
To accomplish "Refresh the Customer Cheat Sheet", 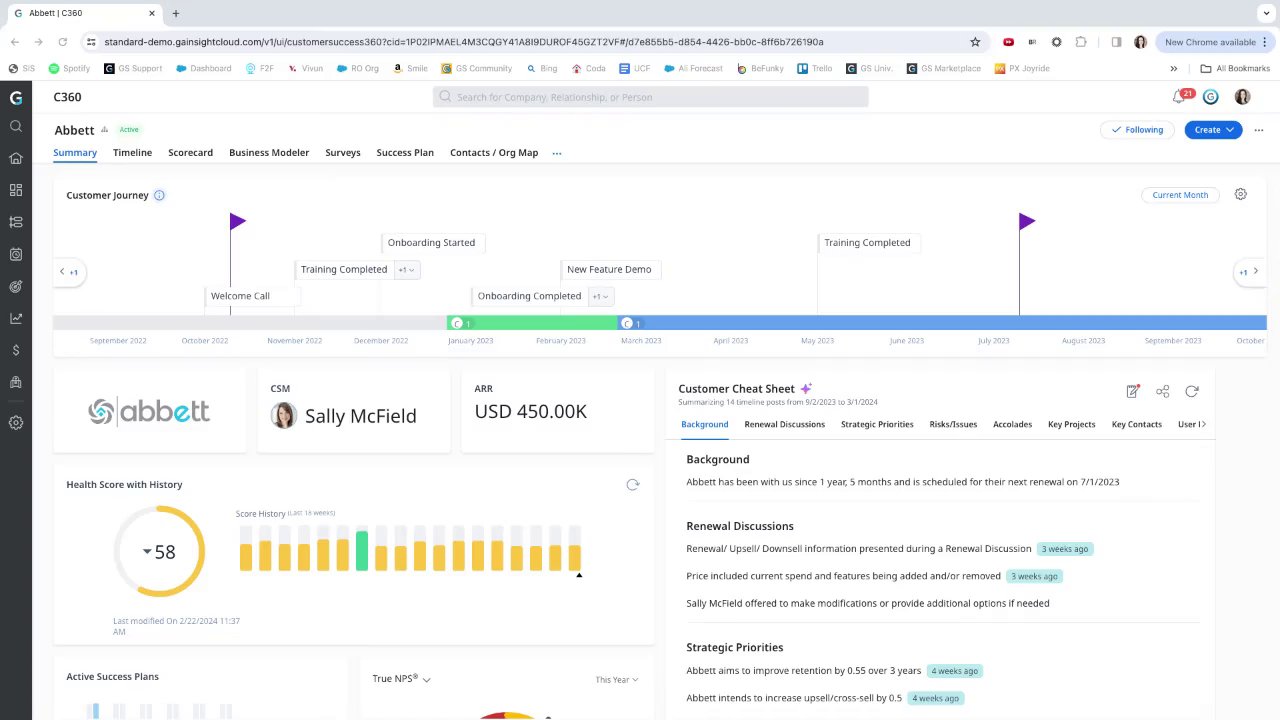I will [1191, 392].
